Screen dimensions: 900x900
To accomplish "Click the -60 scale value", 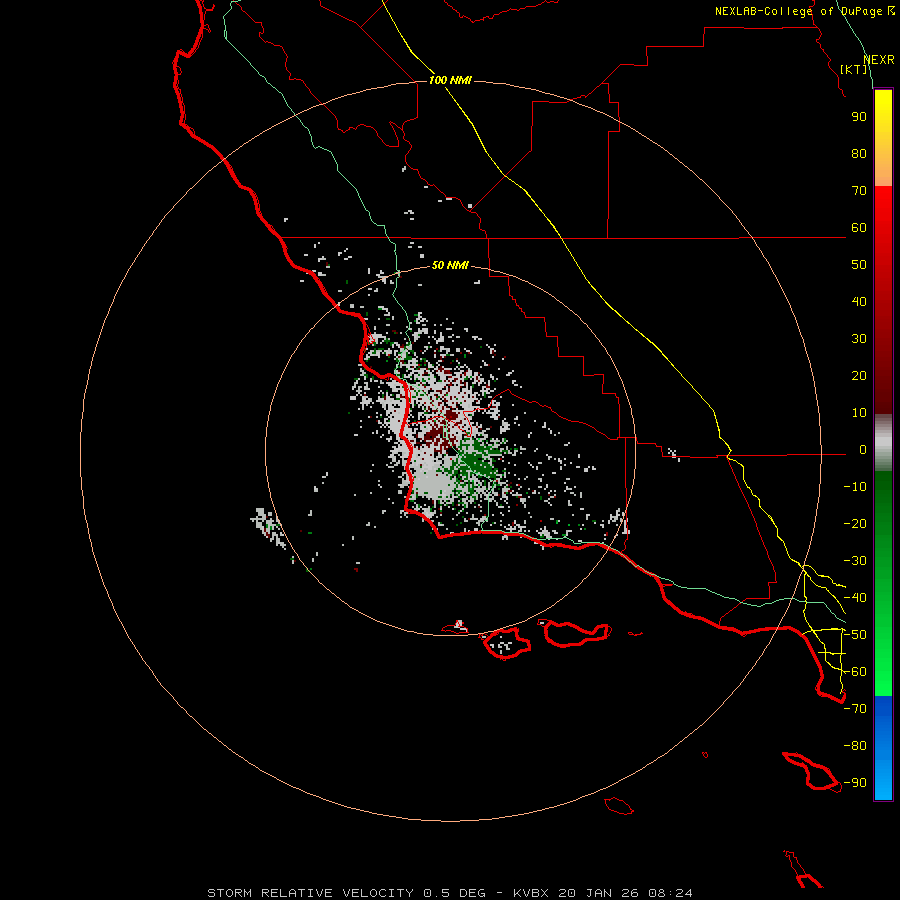I will [855, 672].
